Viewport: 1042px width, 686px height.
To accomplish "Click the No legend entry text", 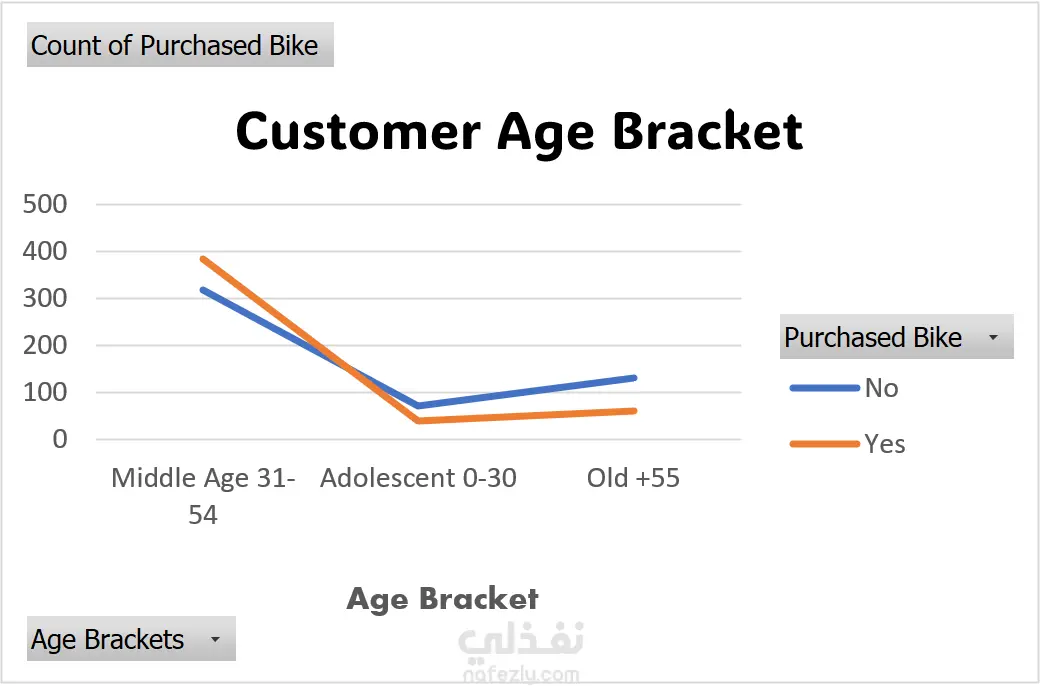I will coord(882,388).
